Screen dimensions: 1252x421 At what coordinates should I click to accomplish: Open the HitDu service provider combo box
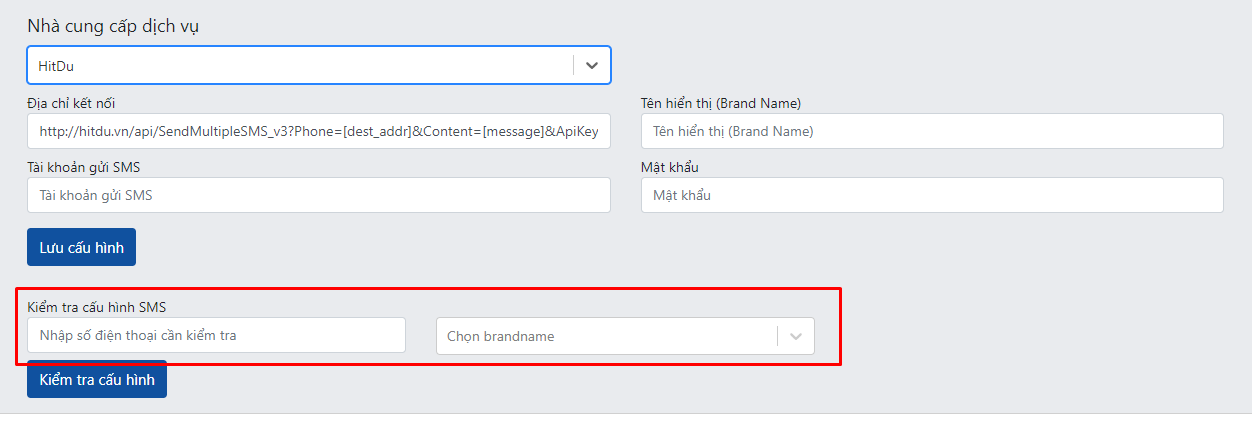point(318,65)
